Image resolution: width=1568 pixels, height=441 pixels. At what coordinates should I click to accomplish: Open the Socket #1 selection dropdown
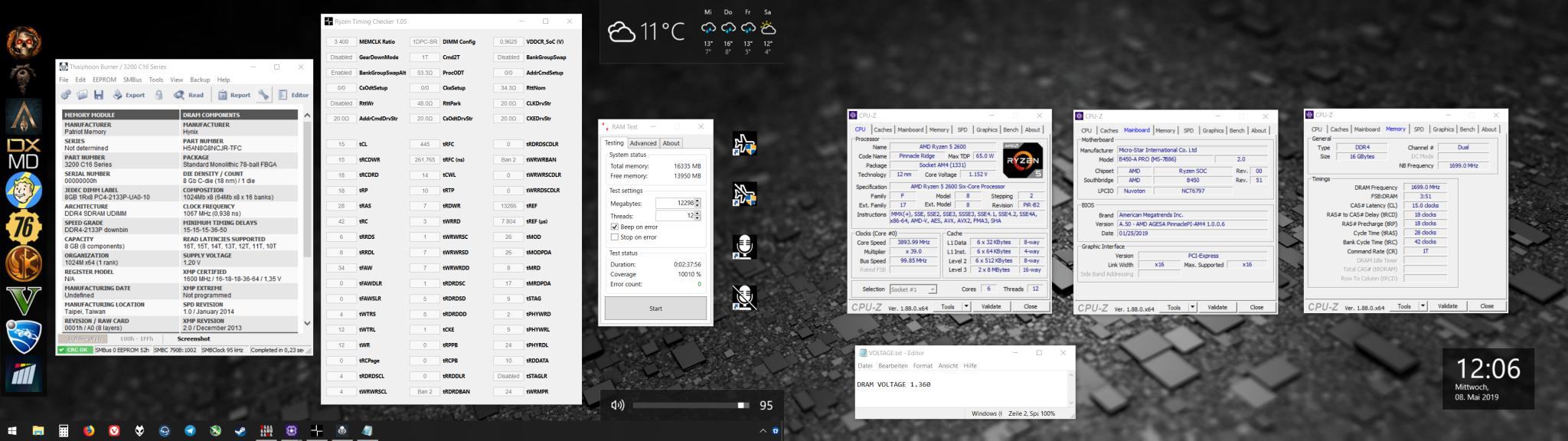[913, 289]
